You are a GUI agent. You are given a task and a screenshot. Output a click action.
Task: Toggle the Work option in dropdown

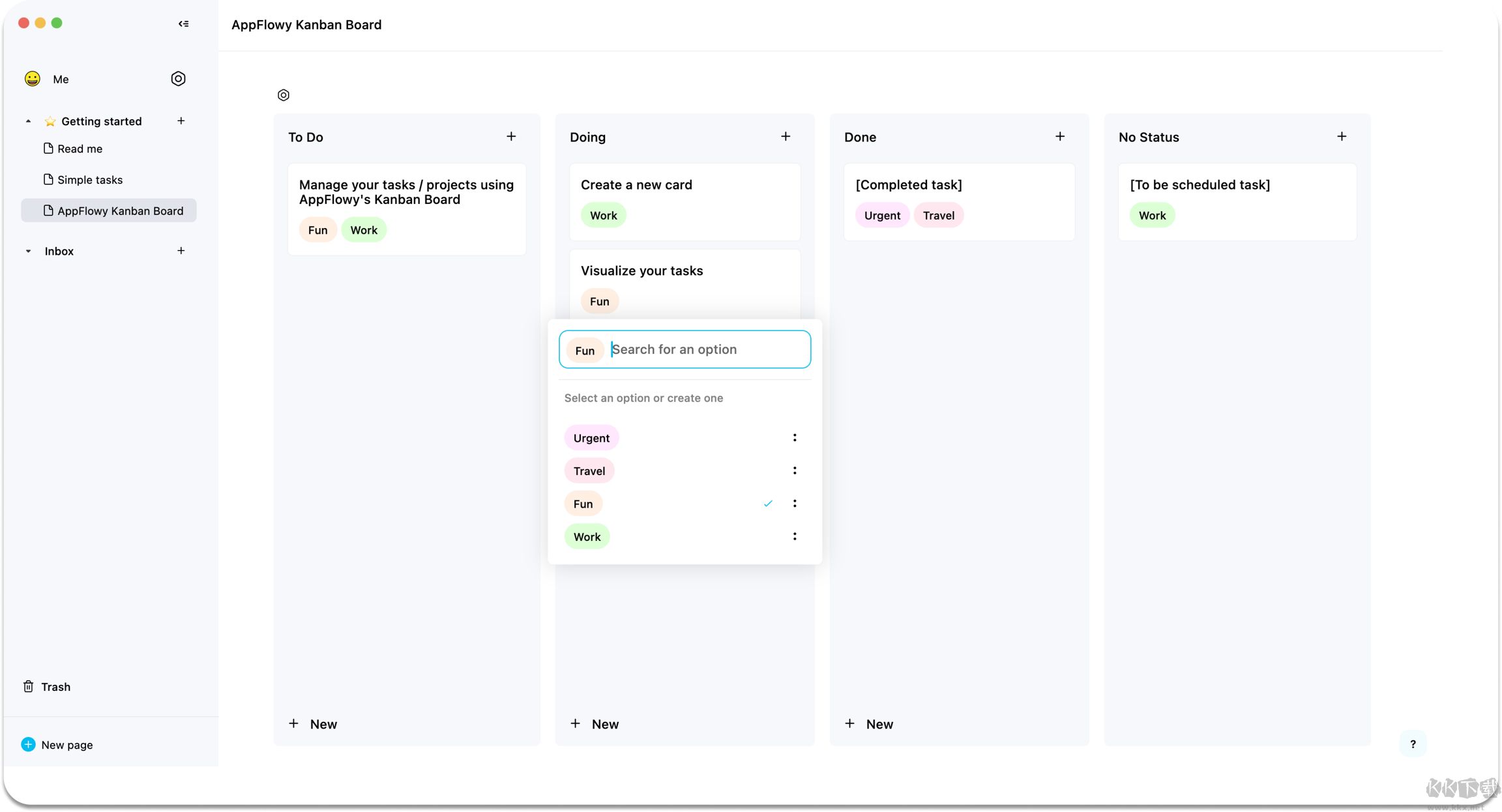coord(587,537)
